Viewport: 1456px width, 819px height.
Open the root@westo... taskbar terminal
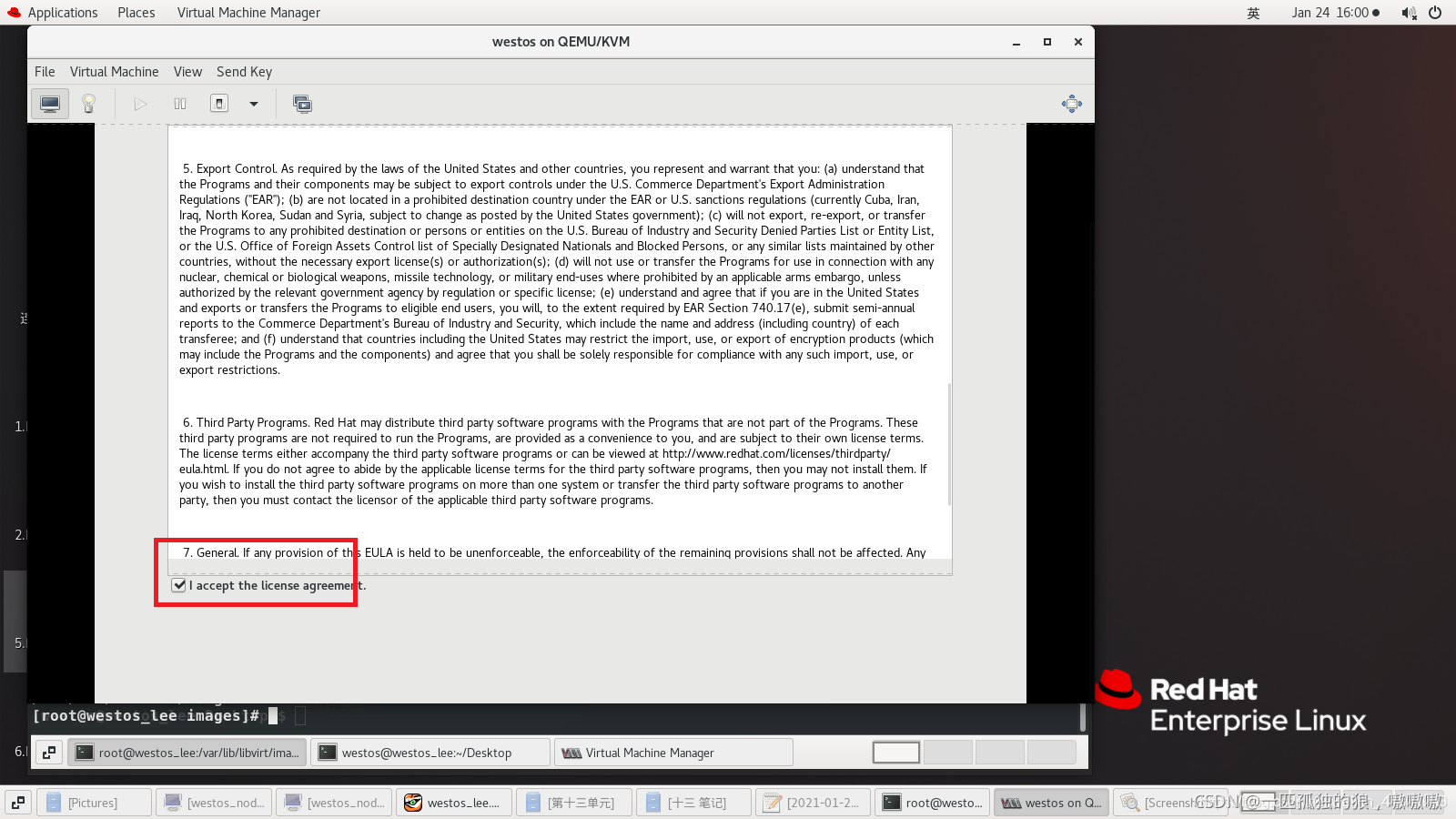coord(934,803)
